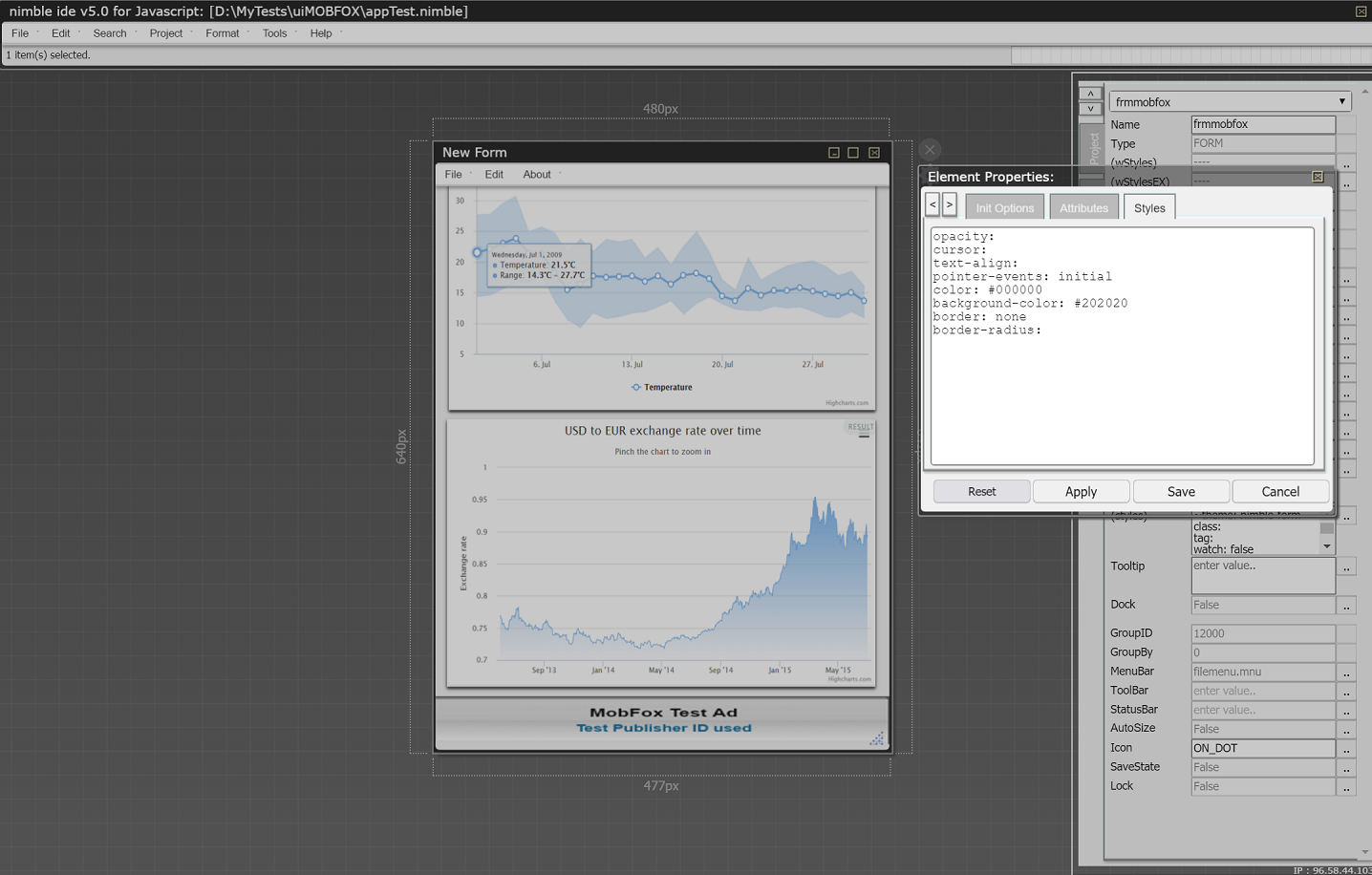Open the Search menu
Image resolution: width=1372 pixels, height=875 pixels.
click(x=110, y=33)
